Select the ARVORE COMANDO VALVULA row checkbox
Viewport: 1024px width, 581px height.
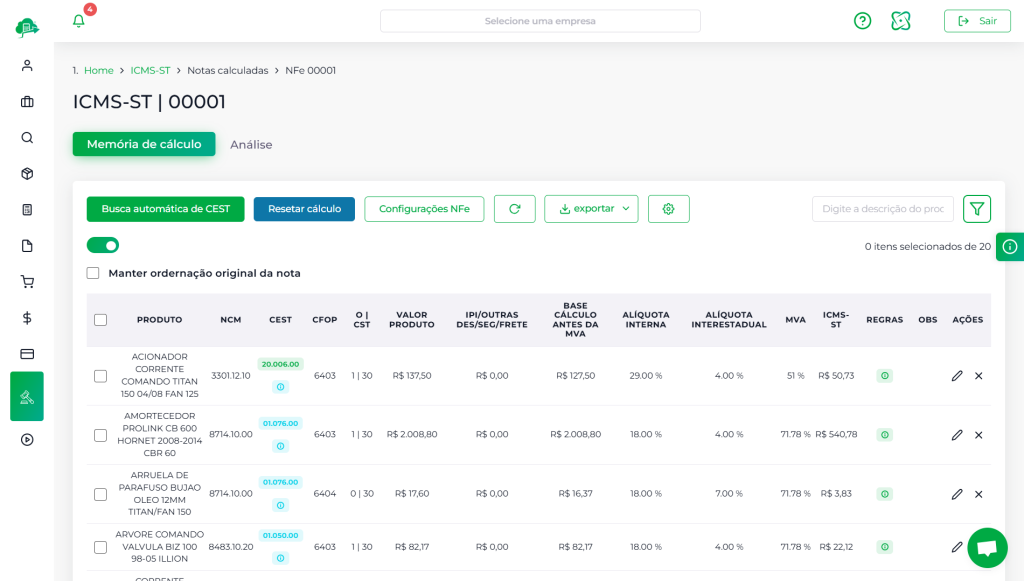[x=101, y=547]
